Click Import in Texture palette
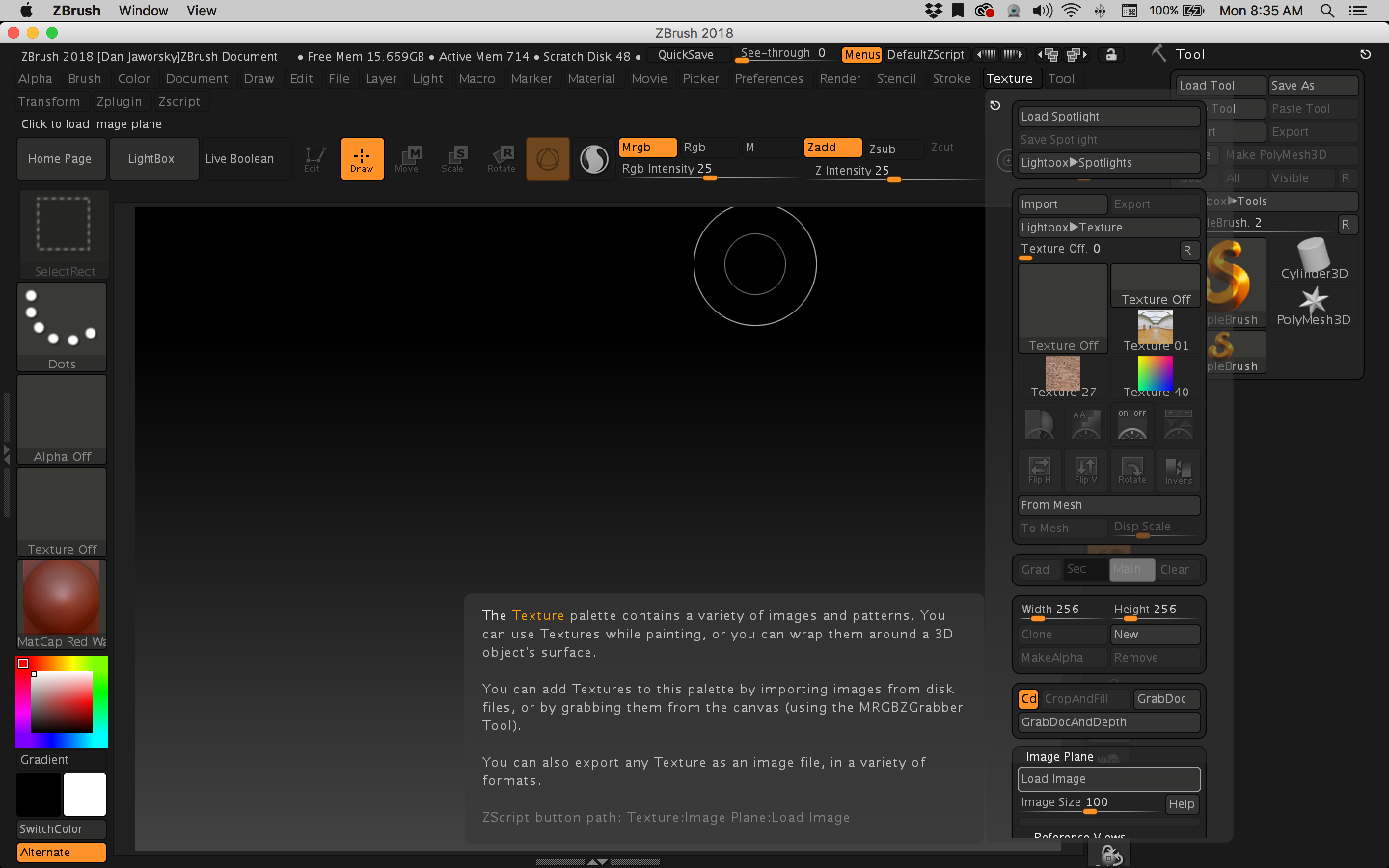1389x868 pixels. point(1063,204)
